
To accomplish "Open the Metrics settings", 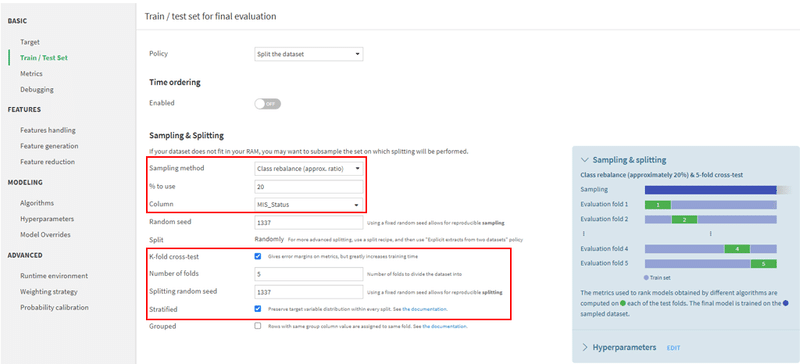I will 31,74.
